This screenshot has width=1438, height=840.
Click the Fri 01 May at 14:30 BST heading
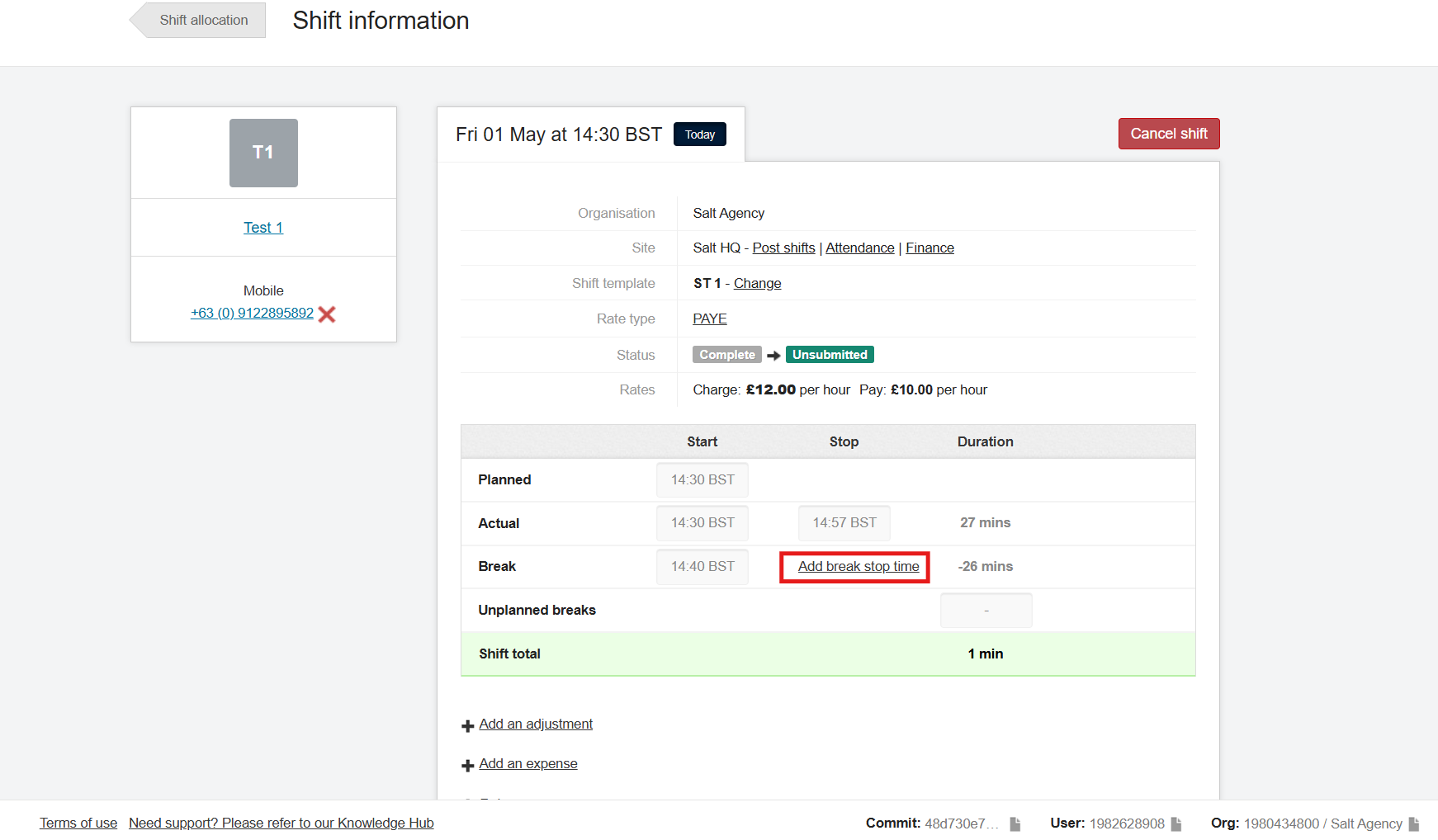(x=559, y=134)
